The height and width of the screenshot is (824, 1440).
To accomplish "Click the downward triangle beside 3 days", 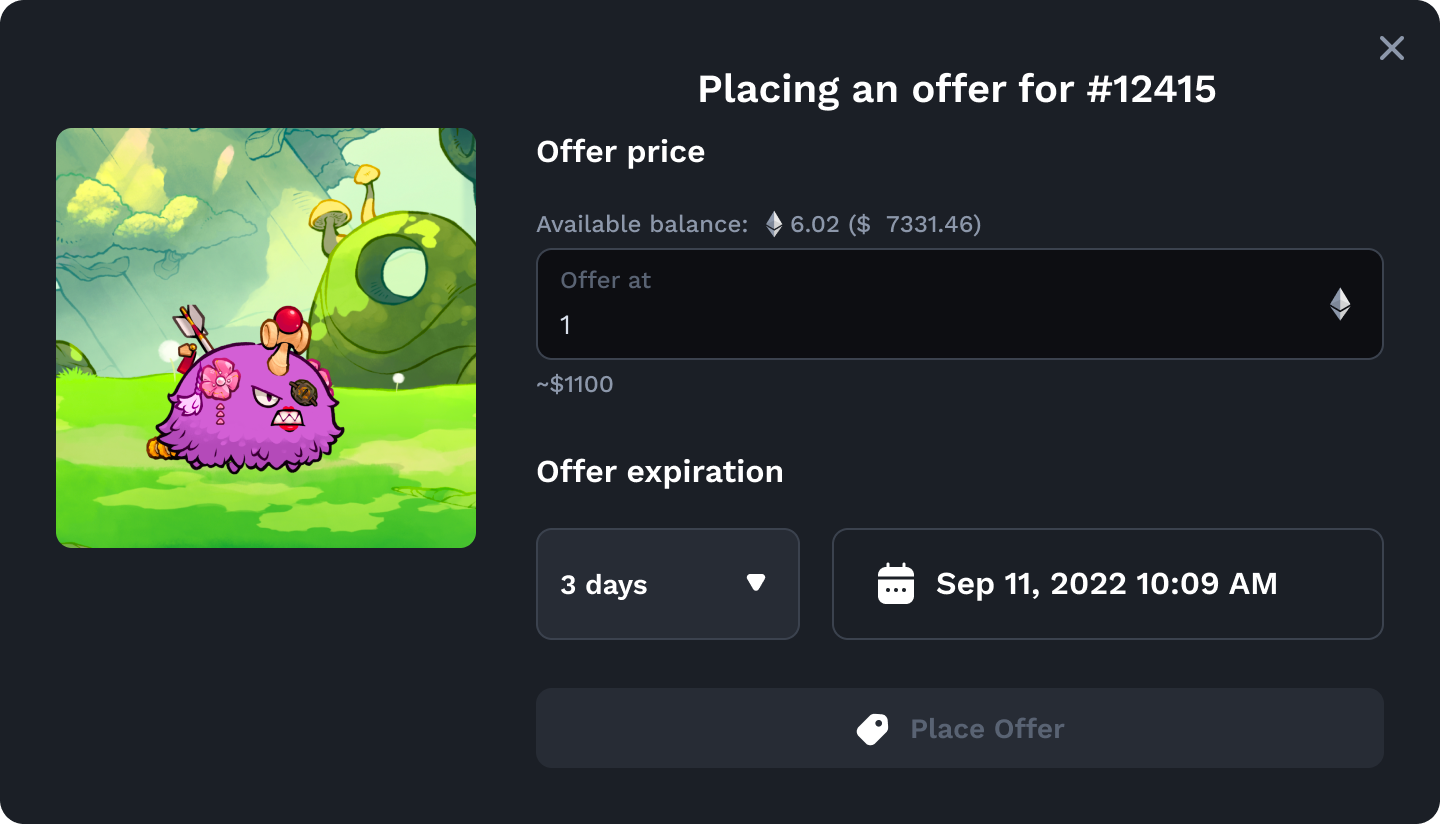I will pyautogui.click(x=757, y=584).
